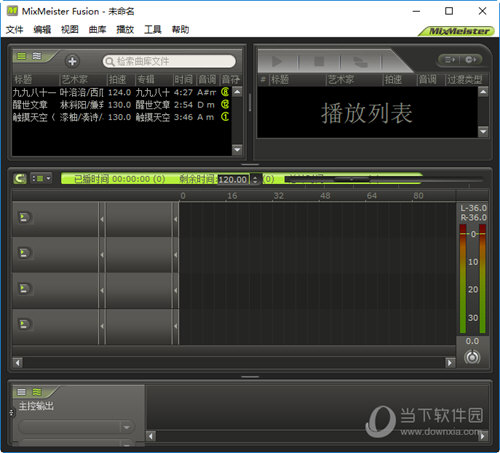
Task: Open the 工具 menu
Action: coord(153,30)
